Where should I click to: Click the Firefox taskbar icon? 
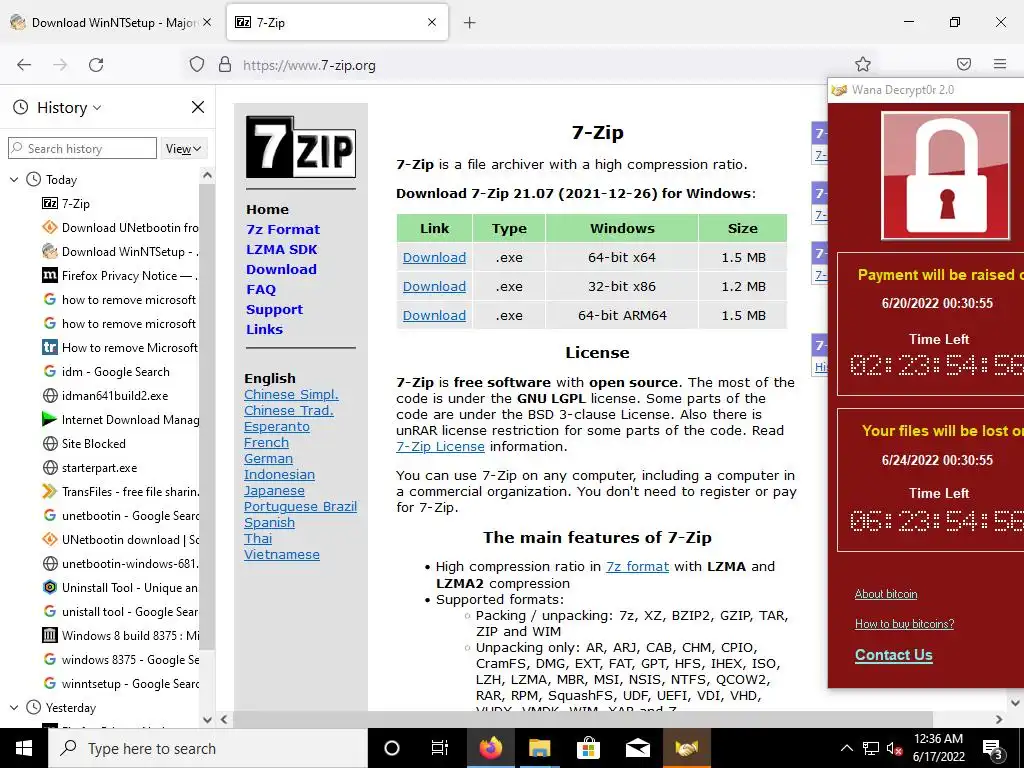pyautogui.click(x=490, y=748)
